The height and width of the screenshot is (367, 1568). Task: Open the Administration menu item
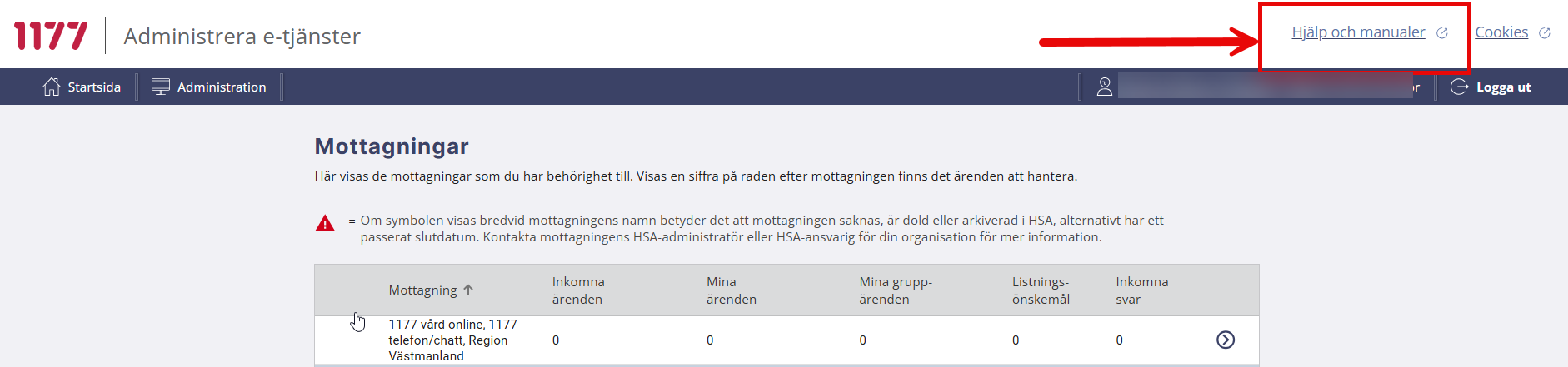tap(222, 87)
